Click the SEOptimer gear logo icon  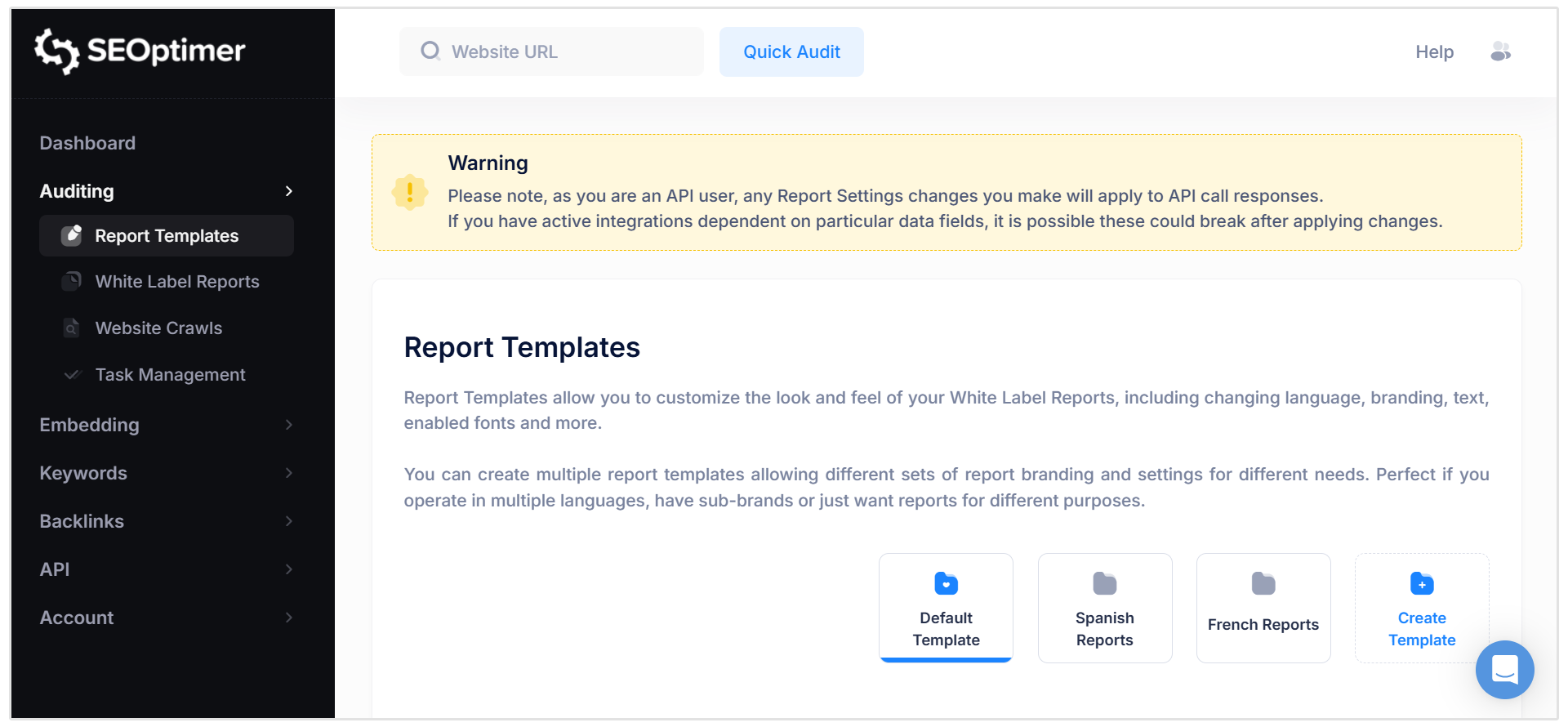[56, 51]
